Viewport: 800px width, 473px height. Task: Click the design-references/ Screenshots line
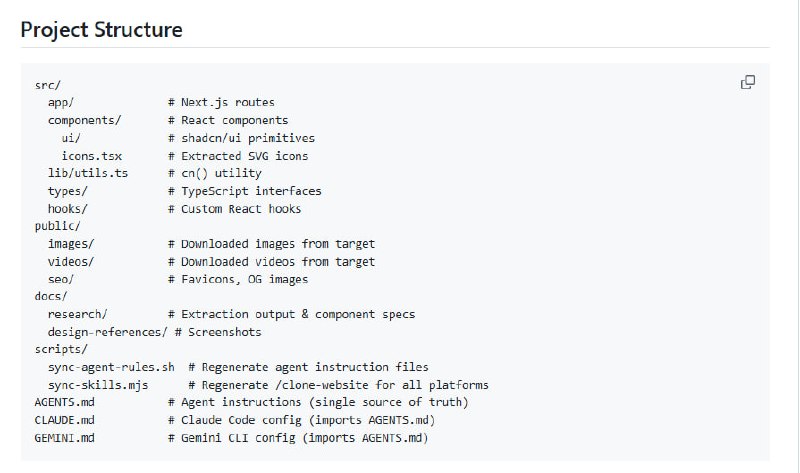pos(147,332)
